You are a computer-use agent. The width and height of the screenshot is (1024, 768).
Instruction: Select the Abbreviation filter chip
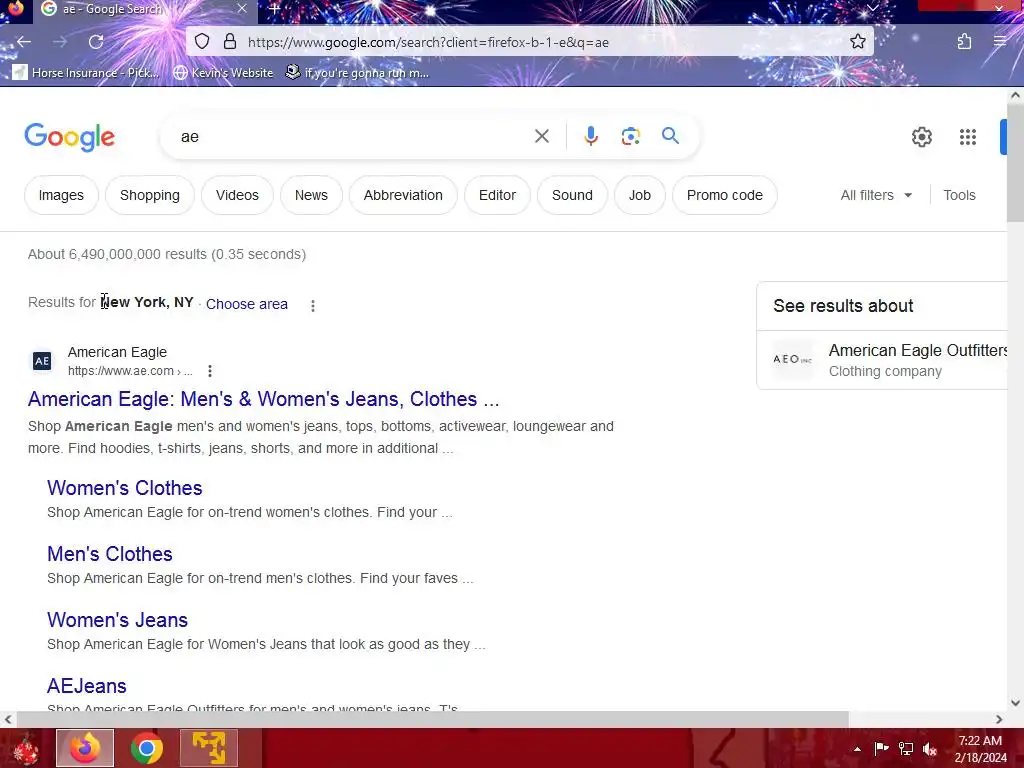[403, 195]
